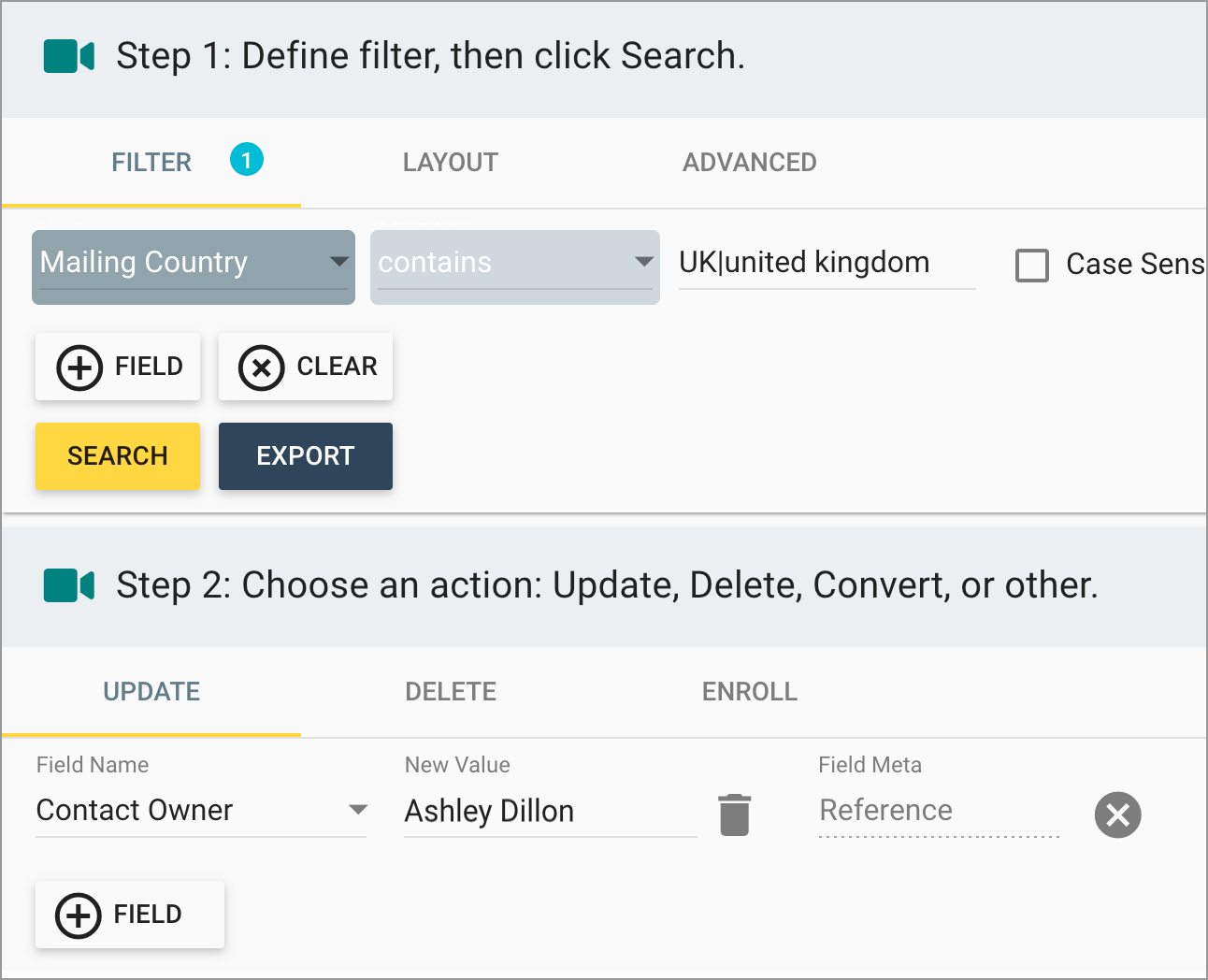The width and height of the screenshot is (1208, 980).
Task: Enable the Case Sensitive checkbox
Action: [x=1031, y=266]
